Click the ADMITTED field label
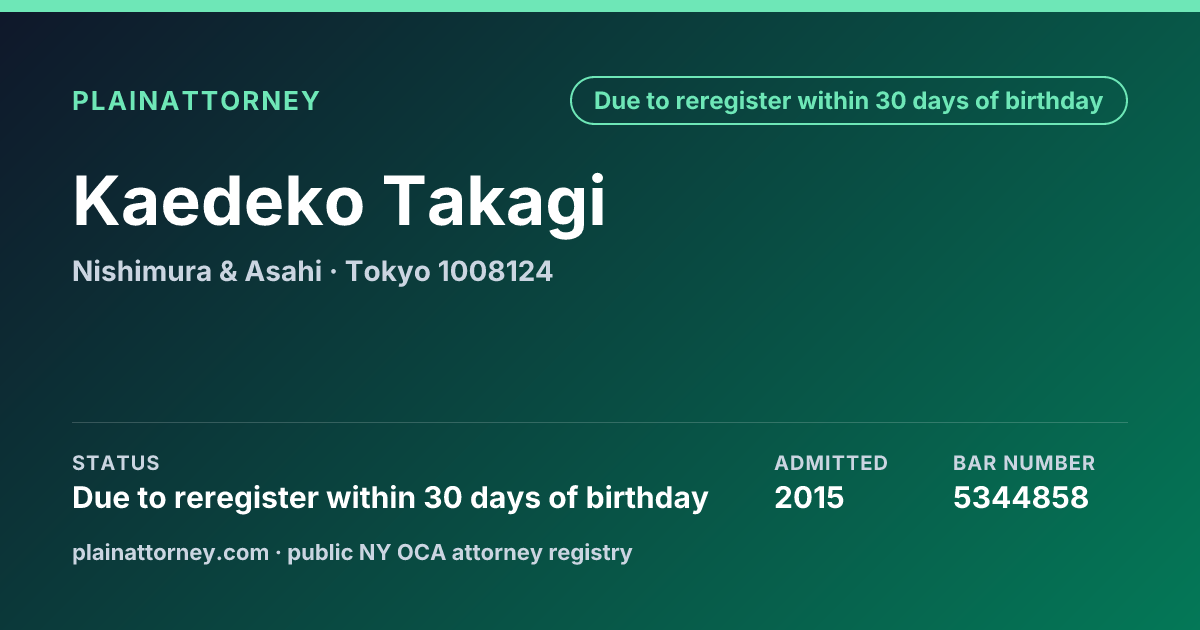 [831, 463]
